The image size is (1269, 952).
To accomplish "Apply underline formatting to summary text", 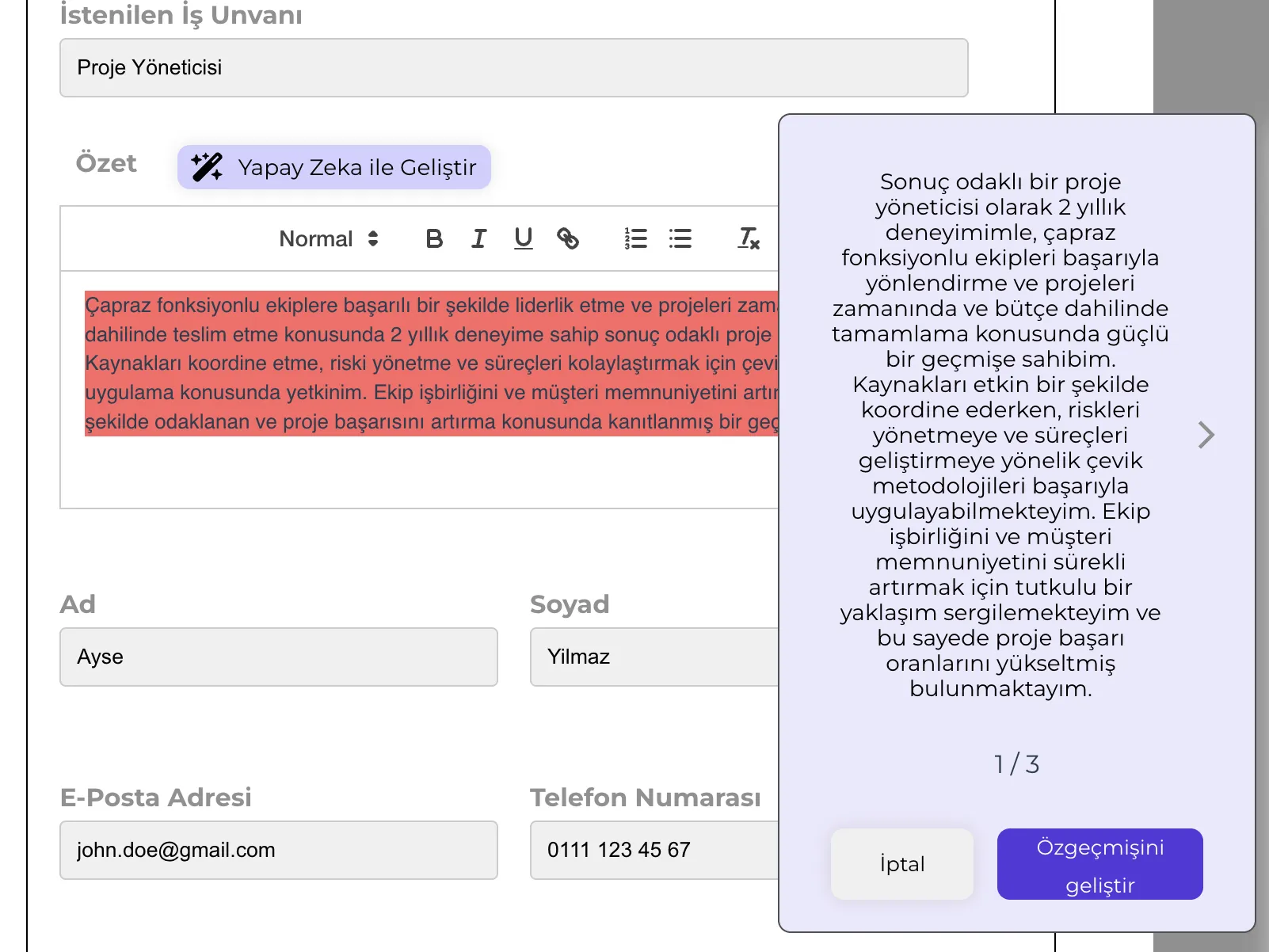I will 523,238.
